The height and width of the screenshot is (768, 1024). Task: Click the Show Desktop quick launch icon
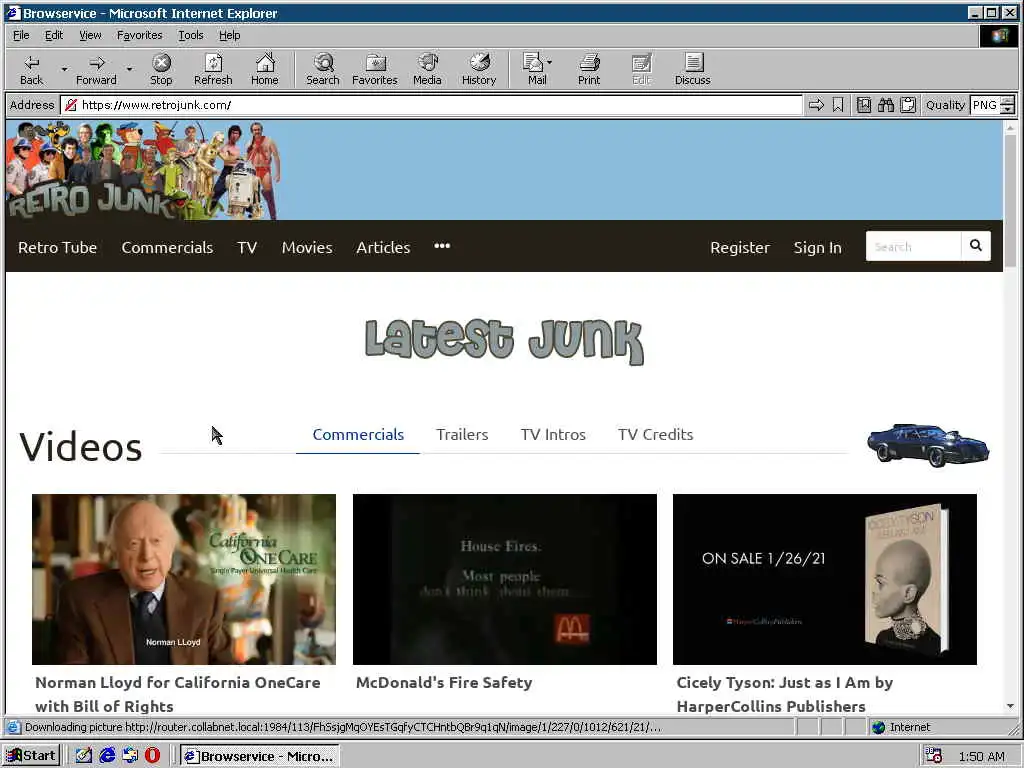[x=84, y=756]
